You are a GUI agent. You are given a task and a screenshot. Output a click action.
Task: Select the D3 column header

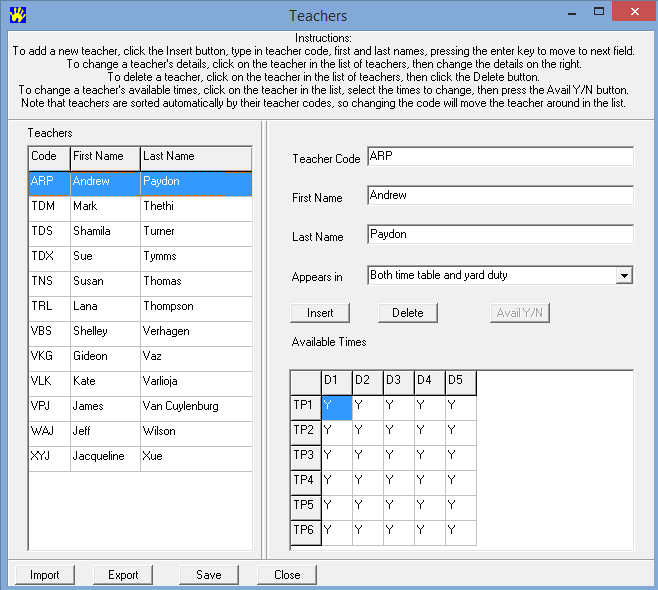pos(399,382)
